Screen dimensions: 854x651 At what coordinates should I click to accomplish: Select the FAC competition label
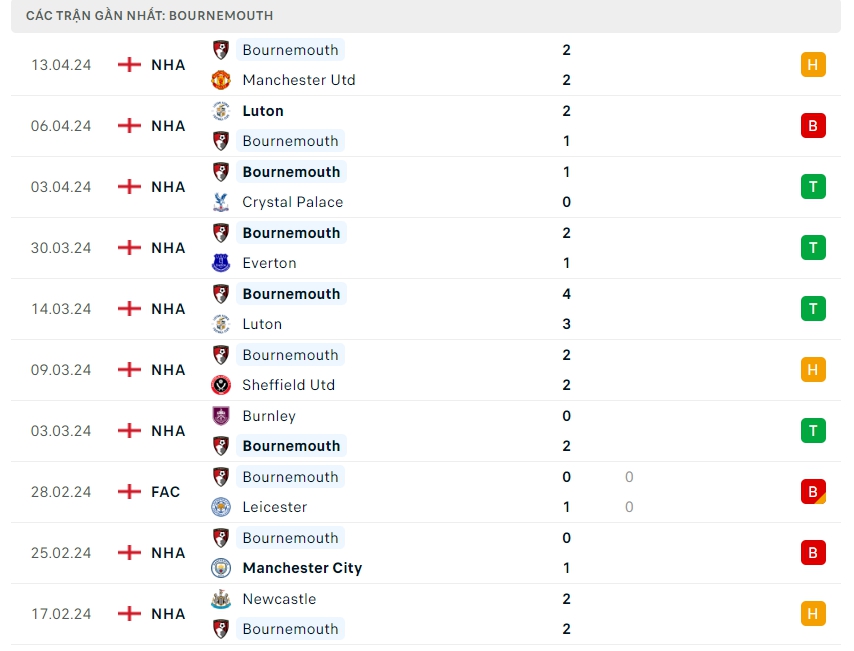click(166, 492)
